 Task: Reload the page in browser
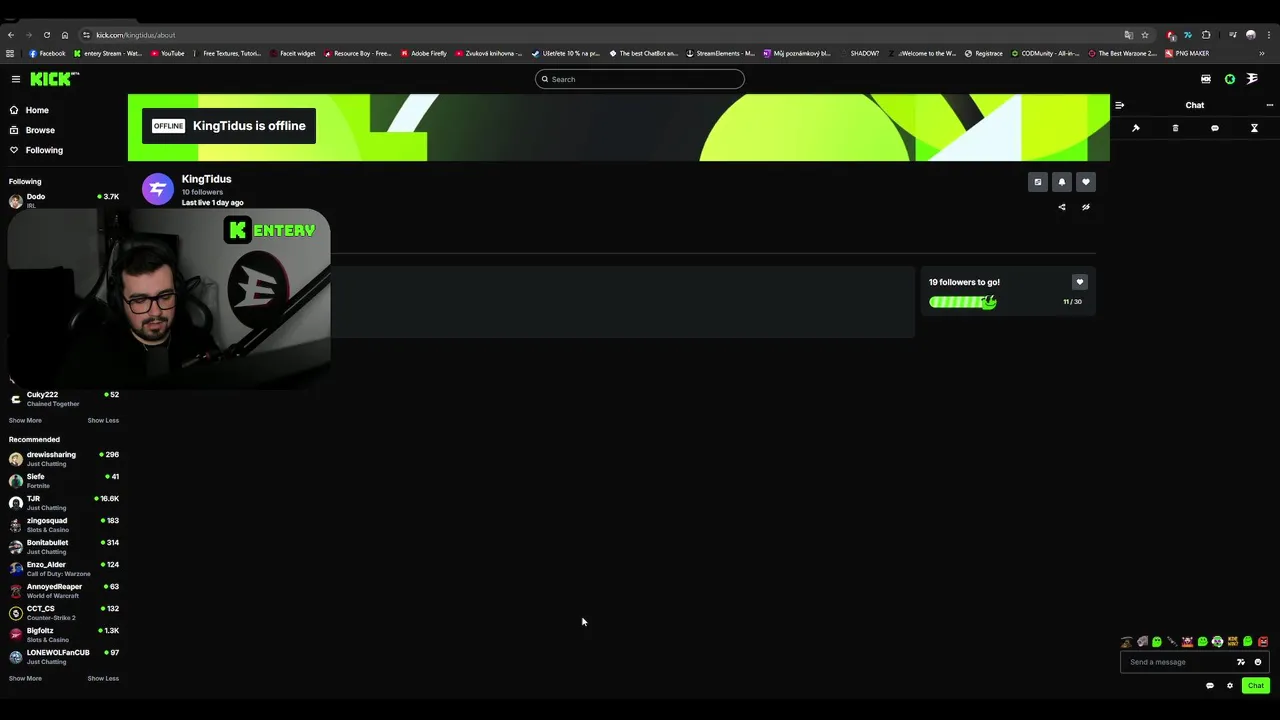point(47,35)
